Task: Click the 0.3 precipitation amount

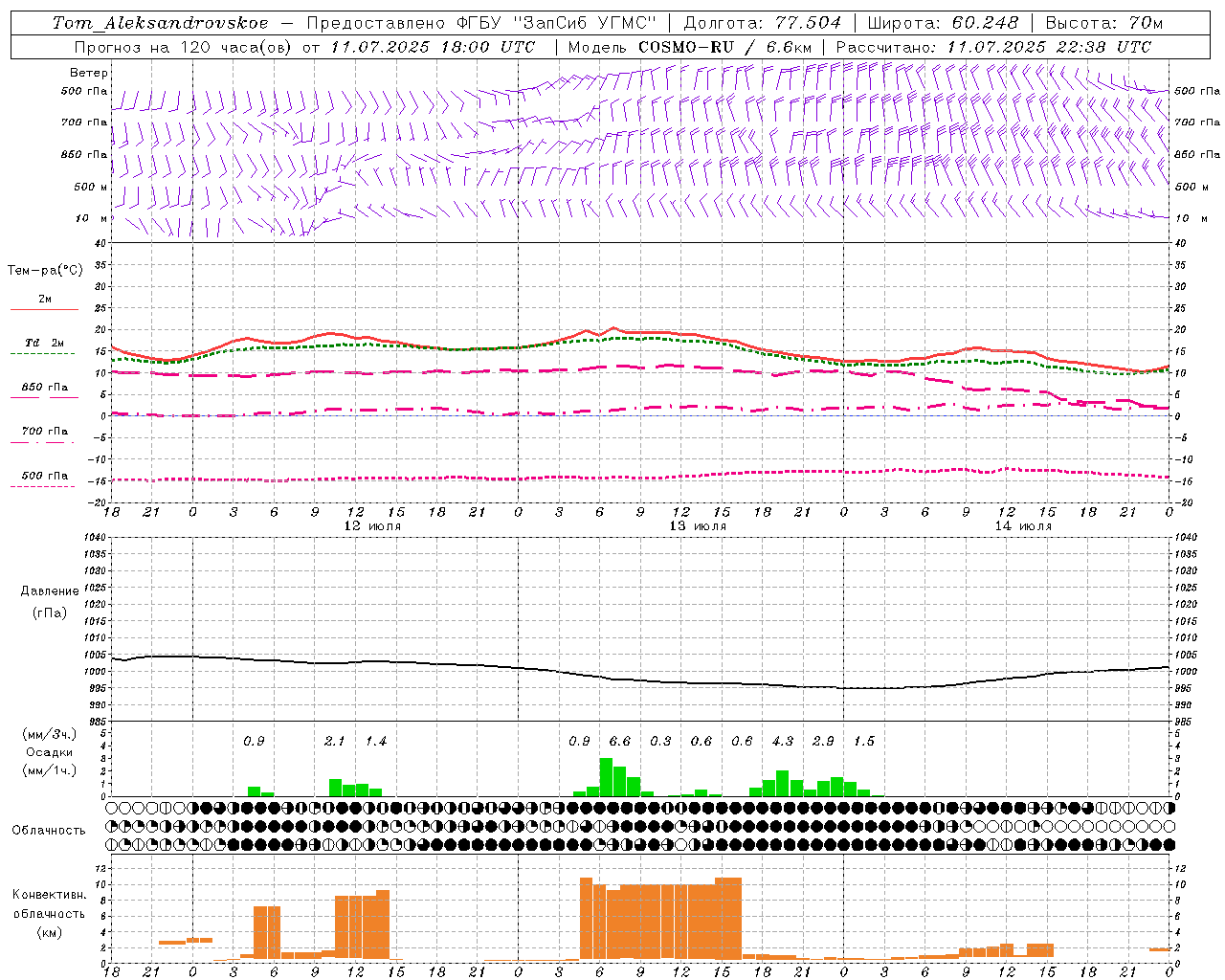Action: [660, 742]
